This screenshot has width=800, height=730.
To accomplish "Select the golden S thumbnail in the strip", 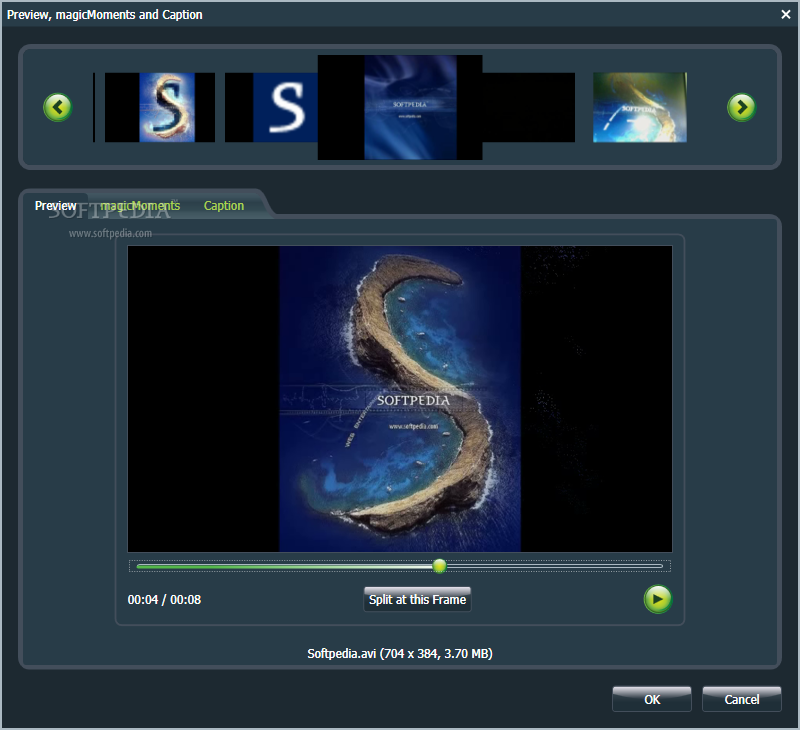I will pyautogui.click(x=160, y=107).
